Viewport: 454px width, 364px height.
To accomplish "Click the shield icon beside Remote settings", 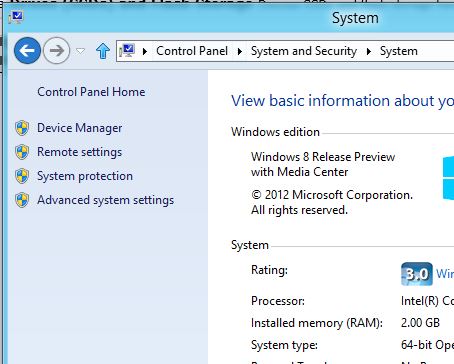I will 22,152.
